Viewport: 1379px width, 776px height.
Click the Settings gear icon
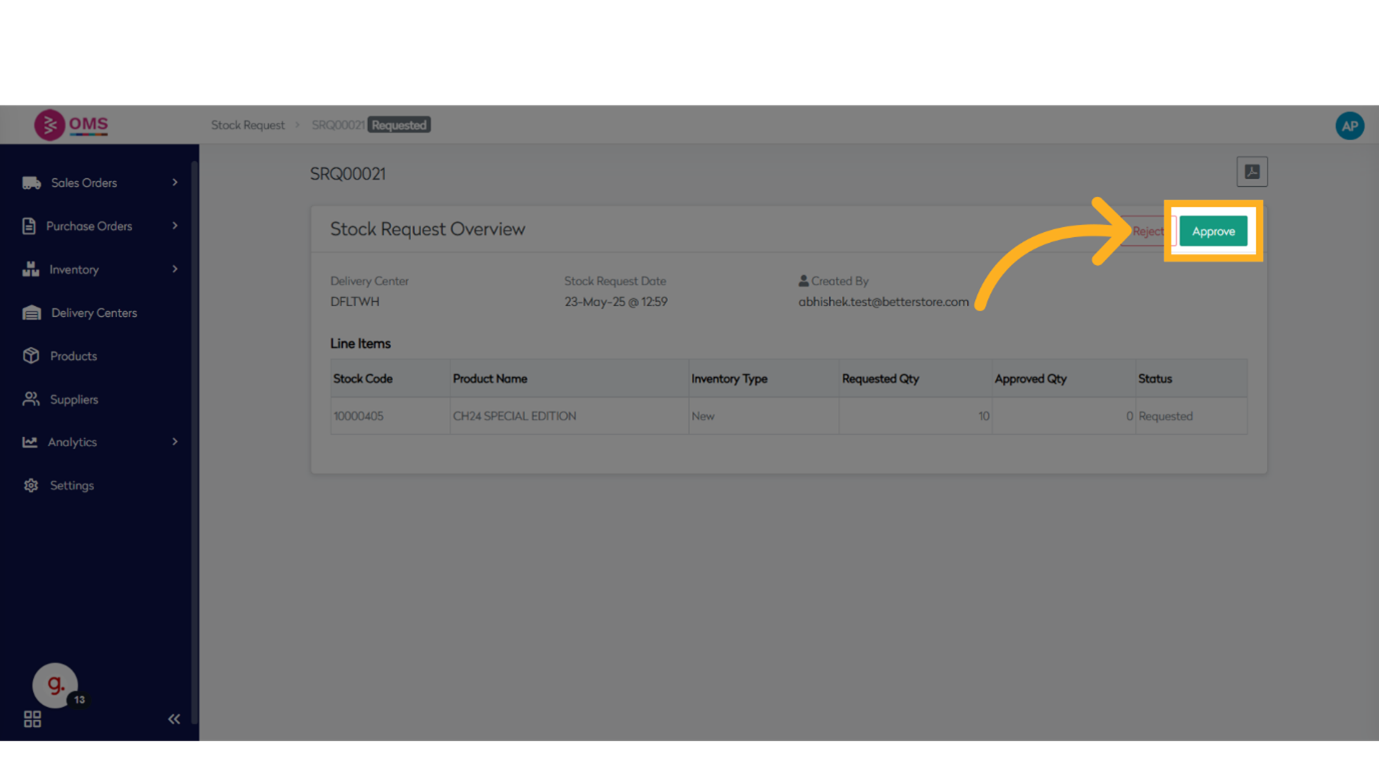31,485
